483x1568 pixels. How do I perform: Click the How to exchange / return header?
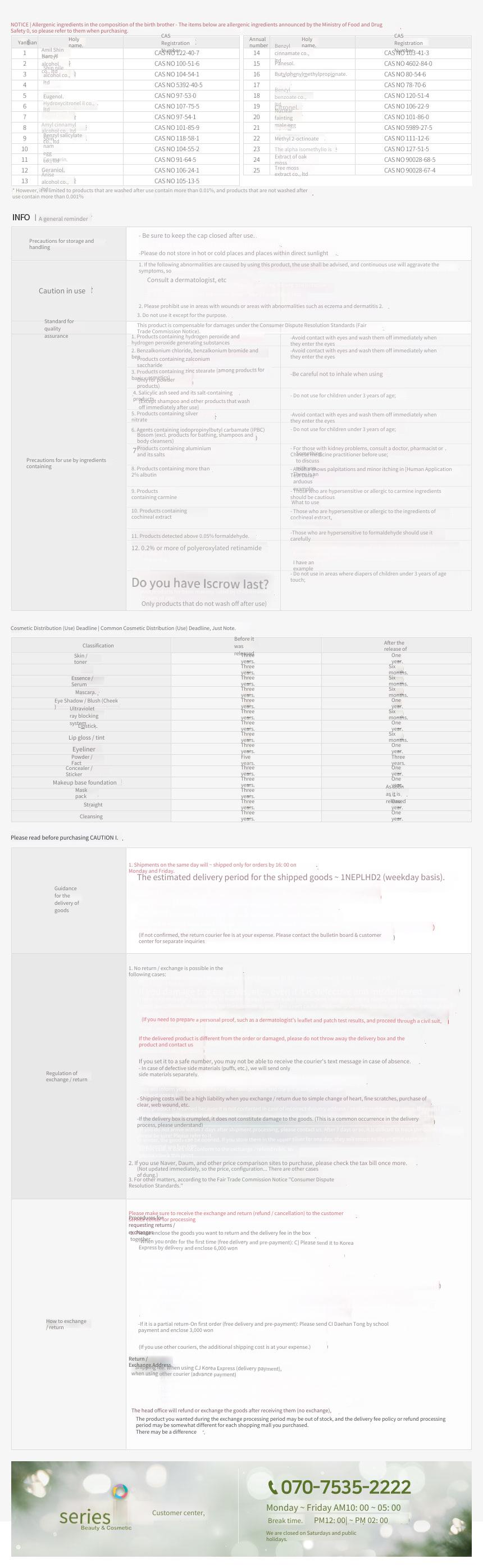[66, 1324]
